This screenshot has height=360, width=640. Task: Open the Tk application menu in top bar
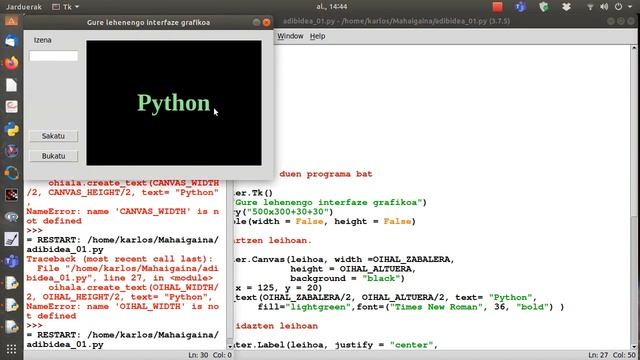[66, 7]
